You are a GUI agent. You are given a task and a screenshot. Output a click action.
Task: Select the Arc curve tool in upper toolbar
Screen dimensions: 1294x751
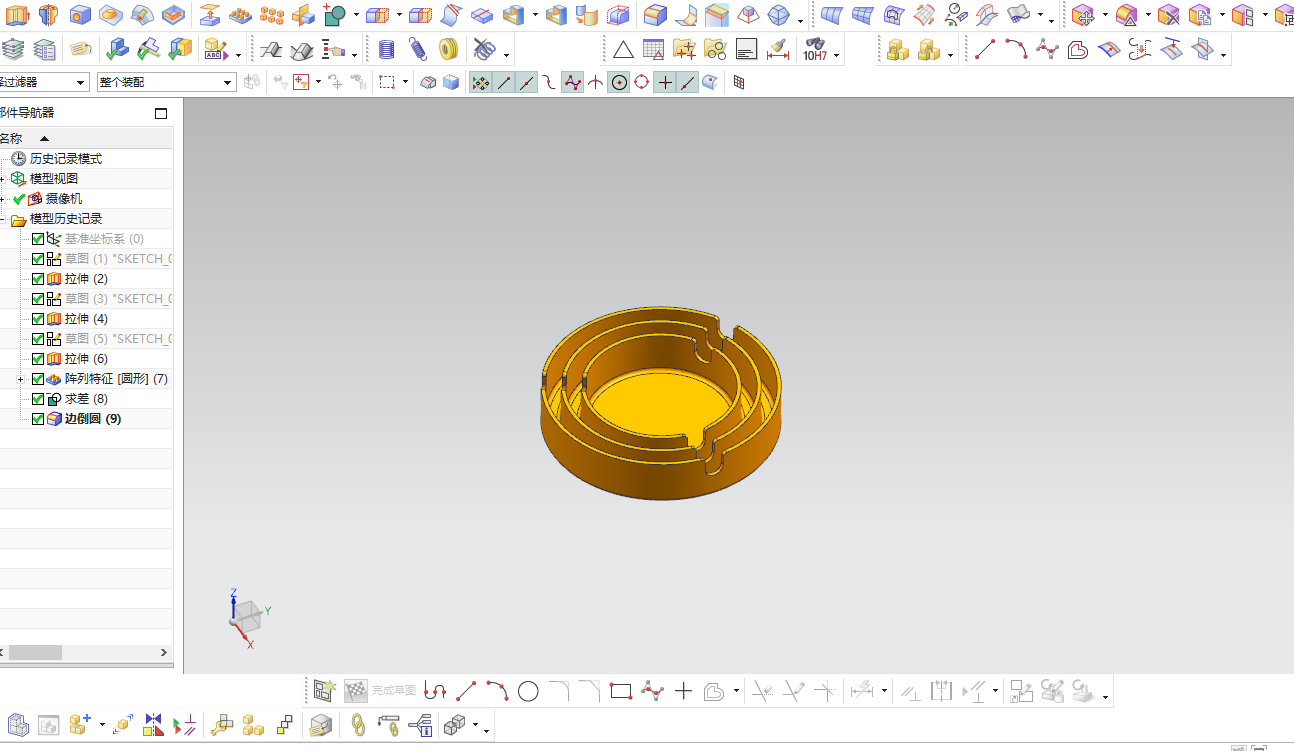[1016, 49]
